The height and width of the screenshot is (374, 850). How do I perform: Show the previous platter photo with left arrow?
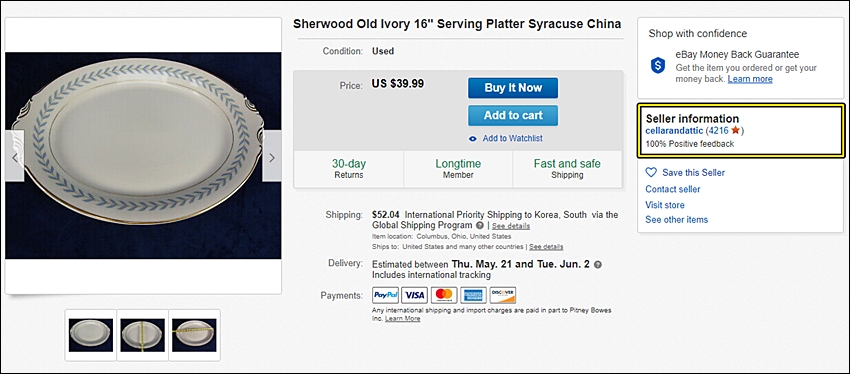[x=15, y=158]
